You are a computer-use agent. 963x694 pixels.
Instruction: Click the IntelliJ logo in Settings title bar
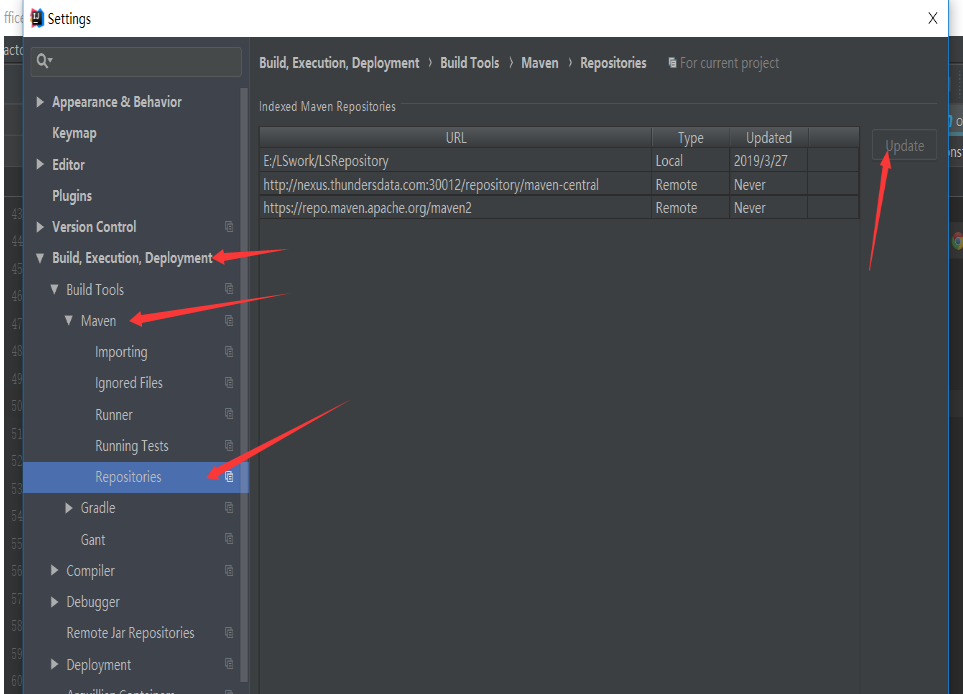[37, 18]
